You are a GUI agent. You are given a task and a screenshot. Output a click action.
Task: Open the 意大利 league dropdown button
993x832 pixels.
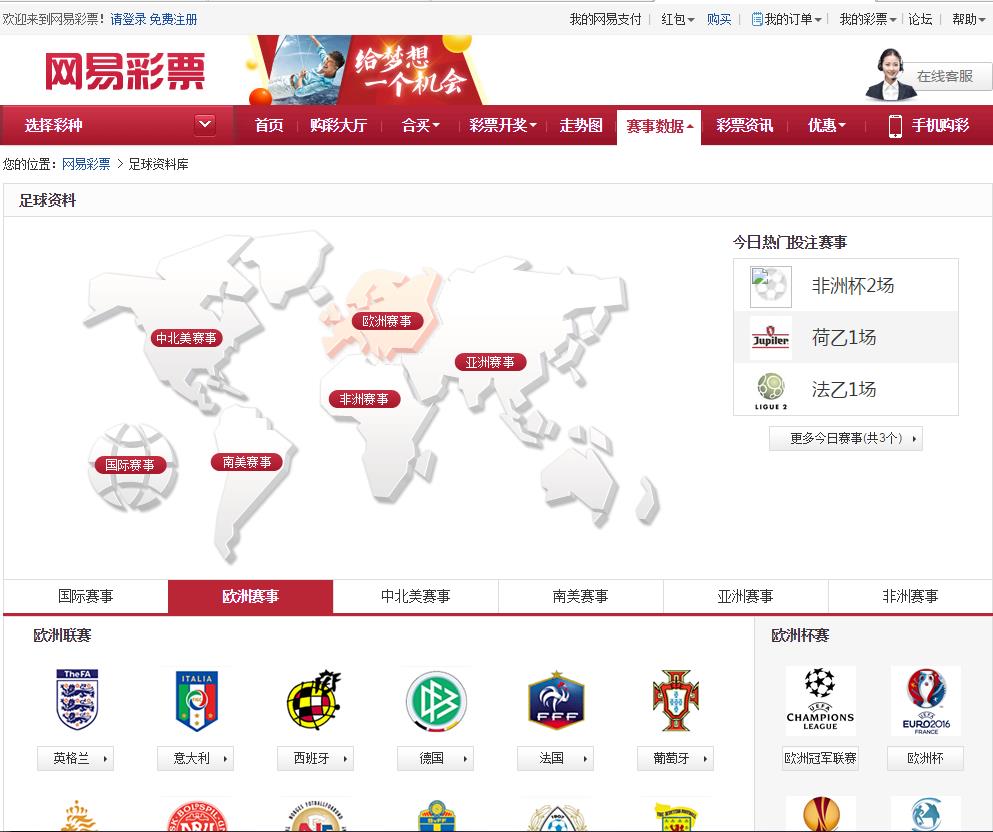[x=196, y=758]
